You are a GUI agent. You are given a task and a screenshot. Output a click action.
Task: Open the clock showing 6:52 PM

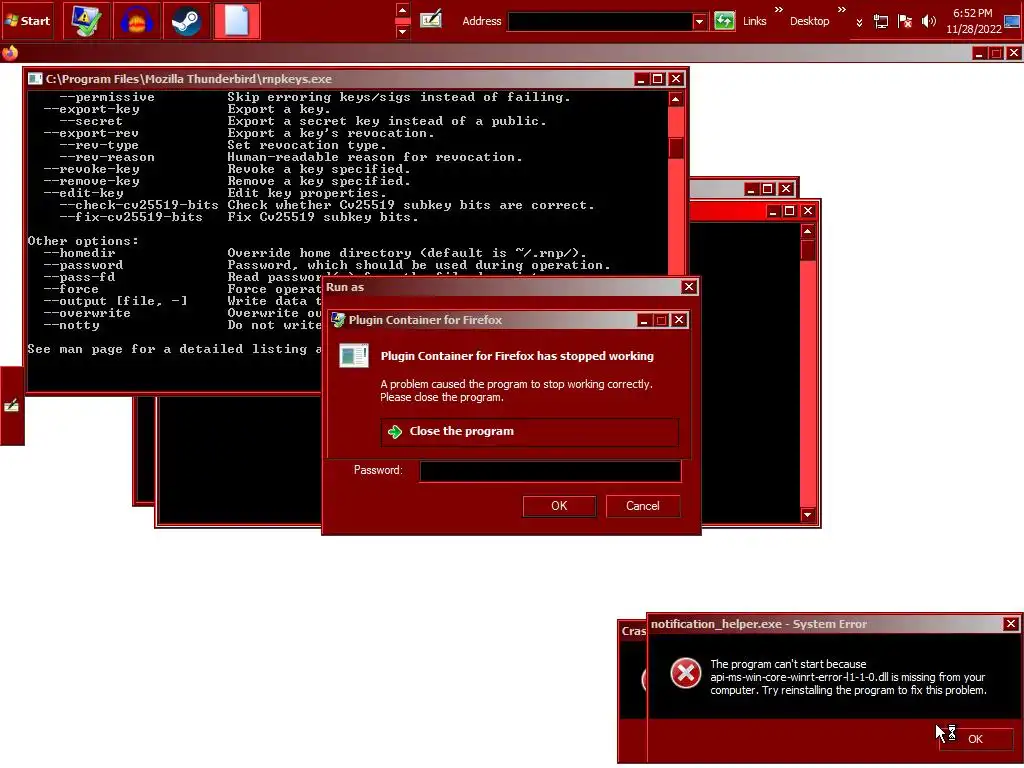[973, 21]
